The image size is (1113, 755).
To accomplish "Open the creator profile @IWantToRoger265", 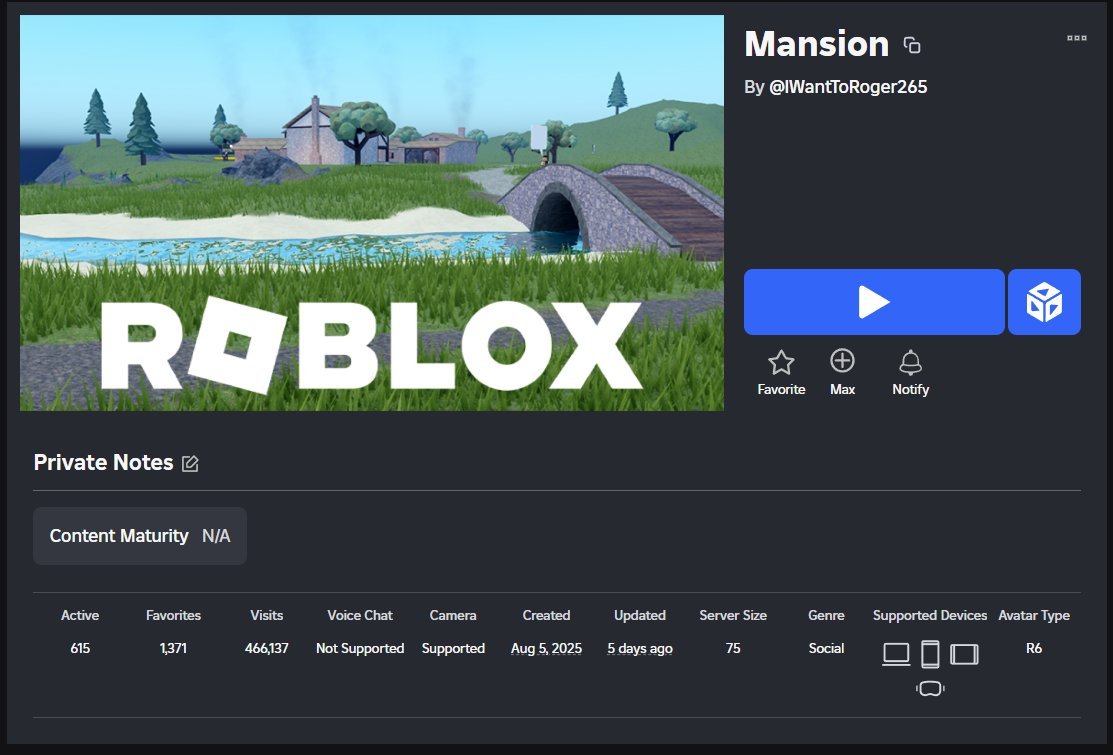I will coord(848,87).
